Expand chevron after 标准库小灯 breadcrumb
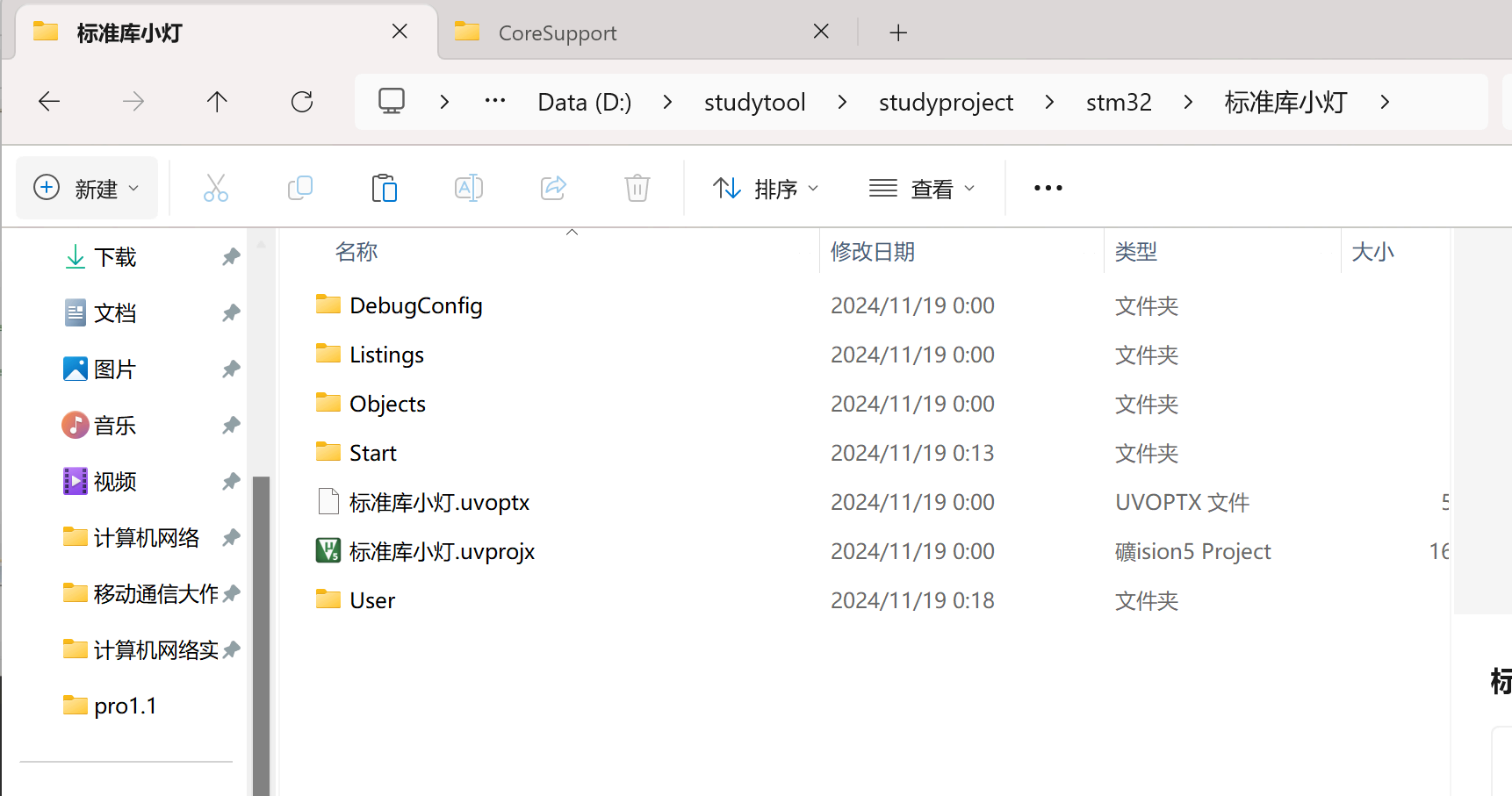This screenshot has width=1512, height=796. 1385,102
